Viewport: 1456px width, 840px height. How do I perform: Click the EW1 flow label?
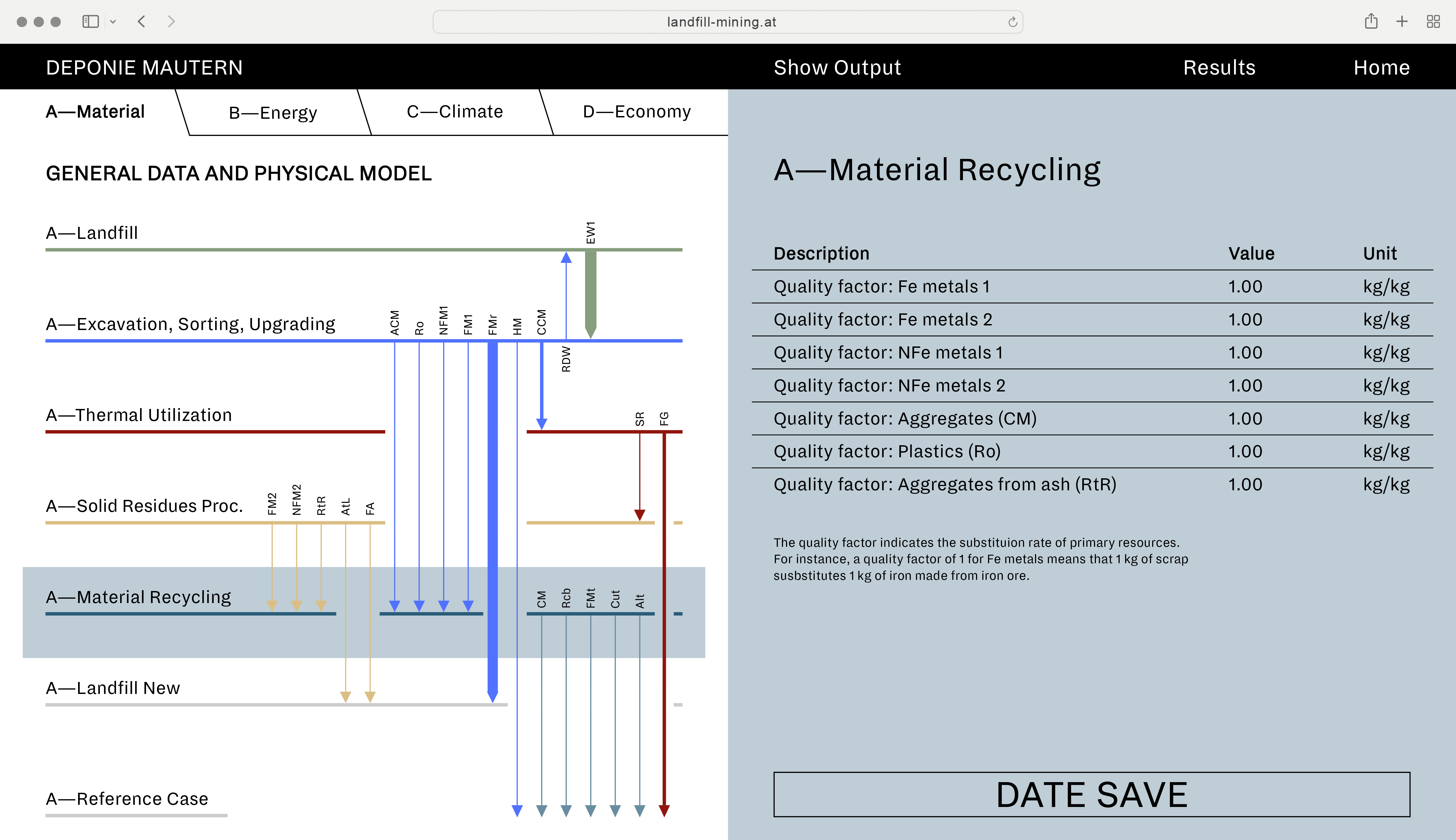591,233
